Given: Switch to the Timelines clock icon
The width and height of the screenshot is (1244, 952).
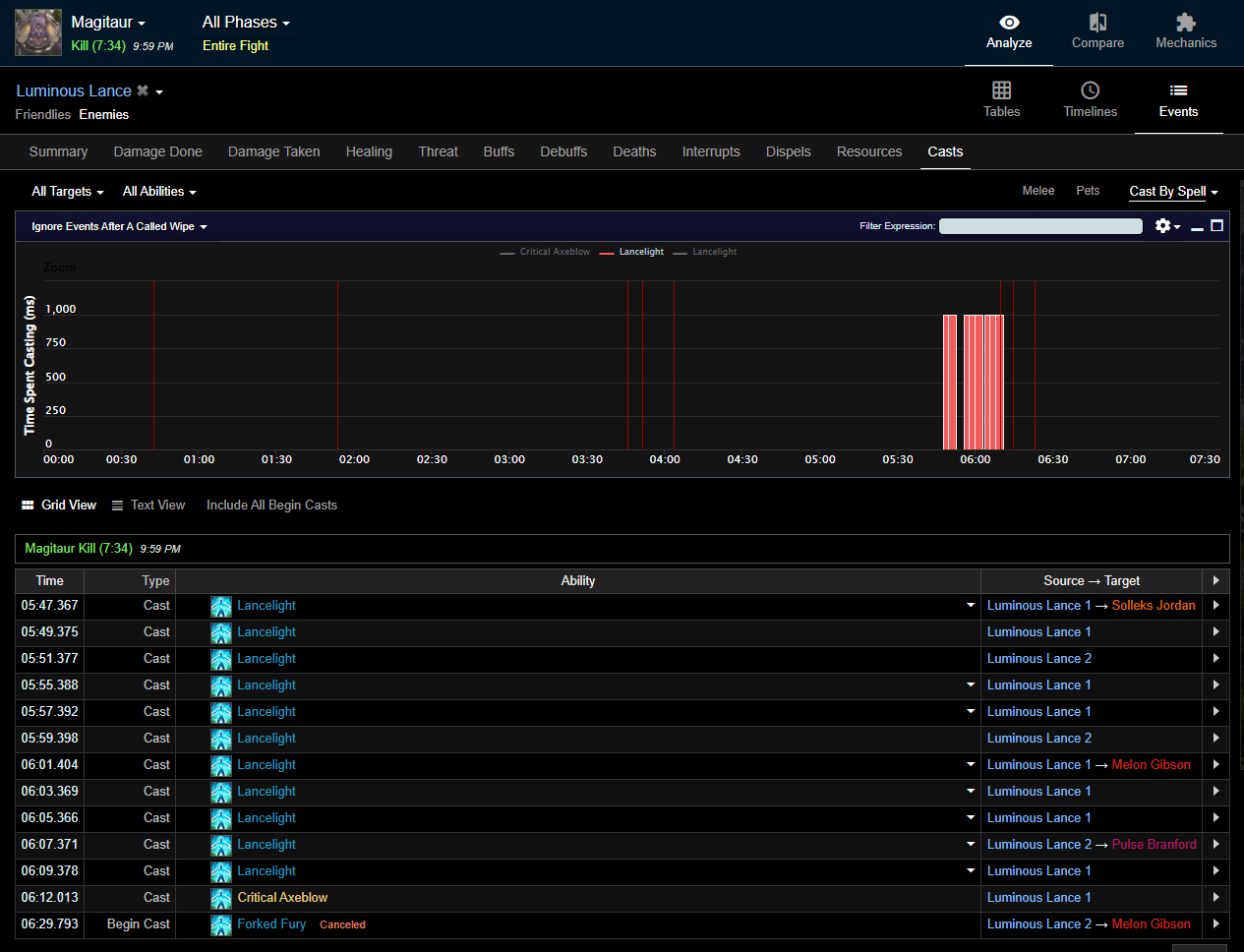Looking at the screenshot, I should (1090, 90).
